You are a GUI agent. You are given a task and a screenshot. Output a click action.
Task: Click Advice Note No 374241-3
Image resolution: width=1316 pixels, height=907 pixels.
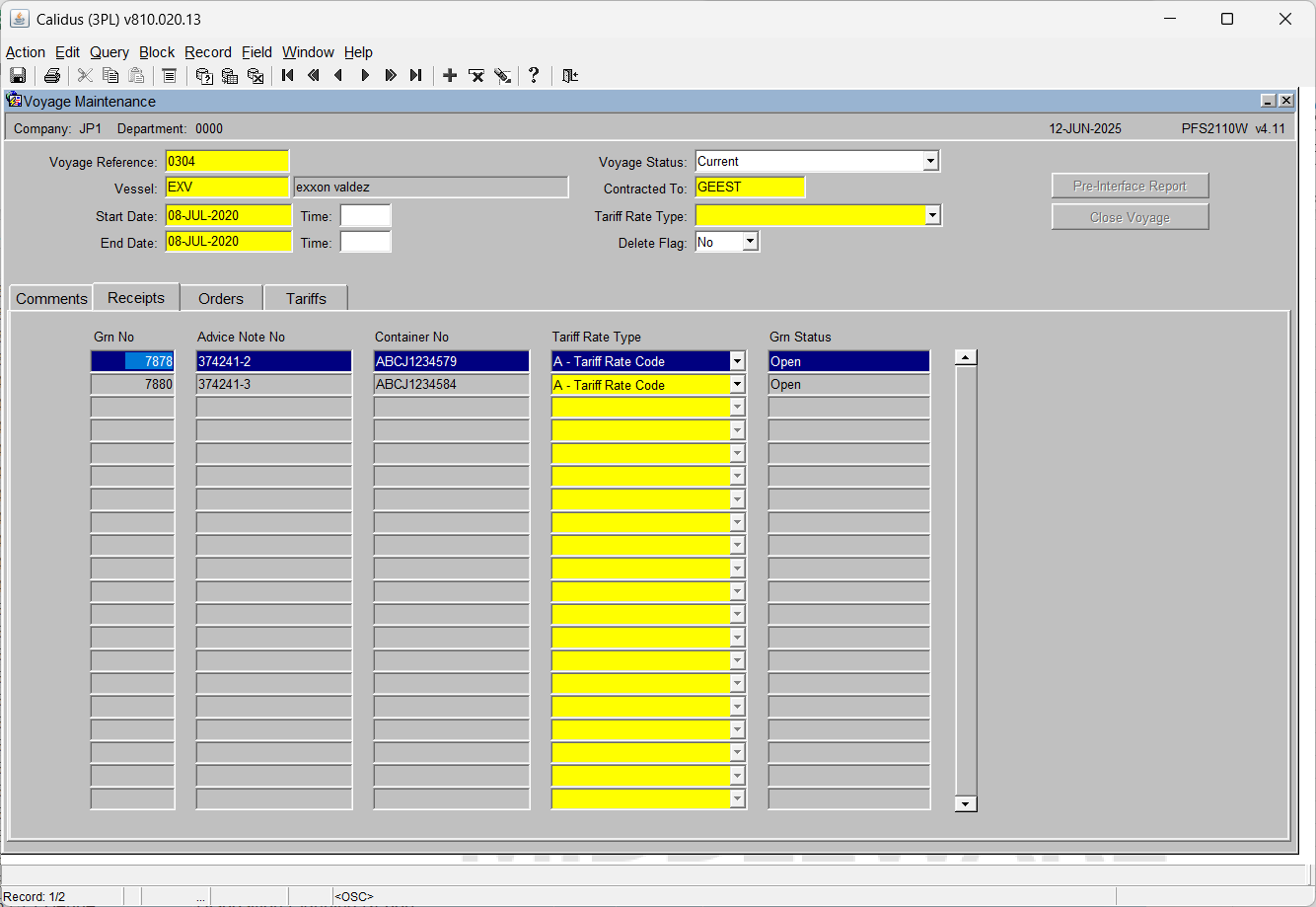point(273,384)
